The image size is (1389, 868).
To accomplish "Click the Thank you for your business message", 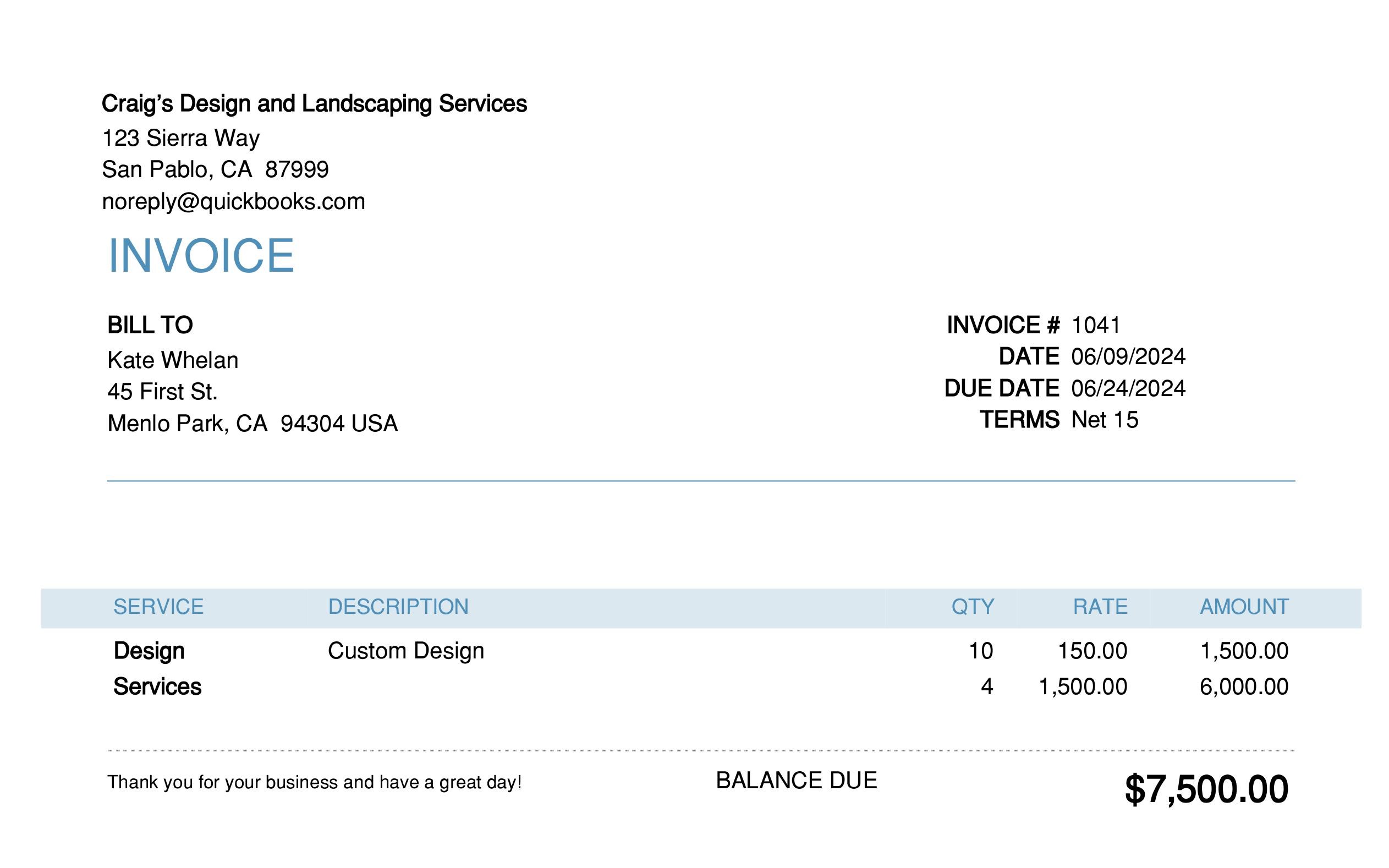I will click(315, 782).
